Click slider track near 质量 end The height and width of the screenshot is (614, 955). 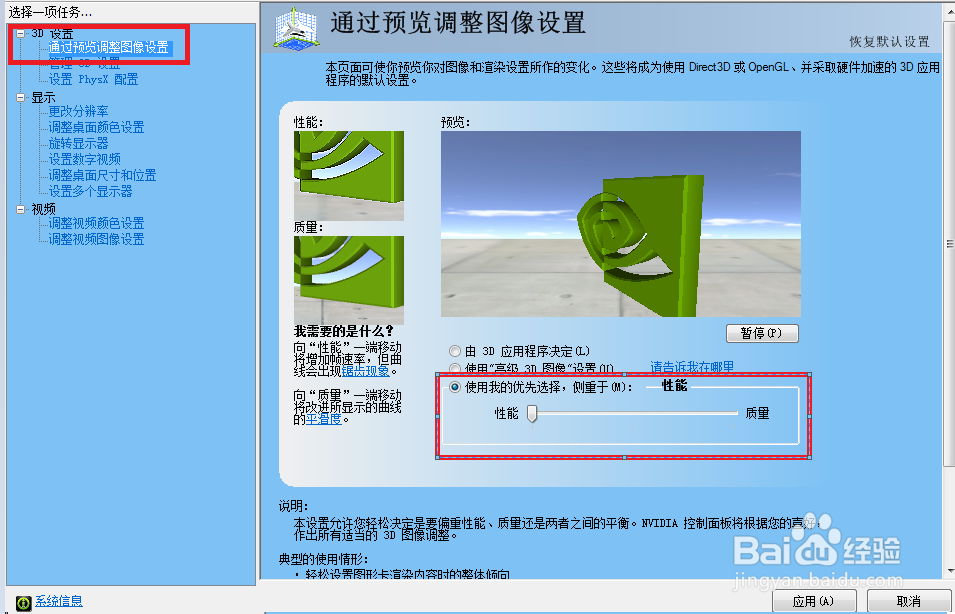(x=731, y=413)
